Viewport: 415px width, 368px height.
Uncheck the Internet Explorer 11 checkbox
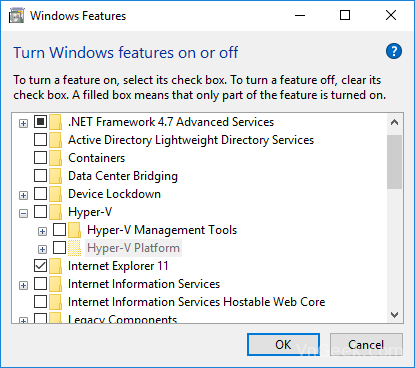pos(40,266)
